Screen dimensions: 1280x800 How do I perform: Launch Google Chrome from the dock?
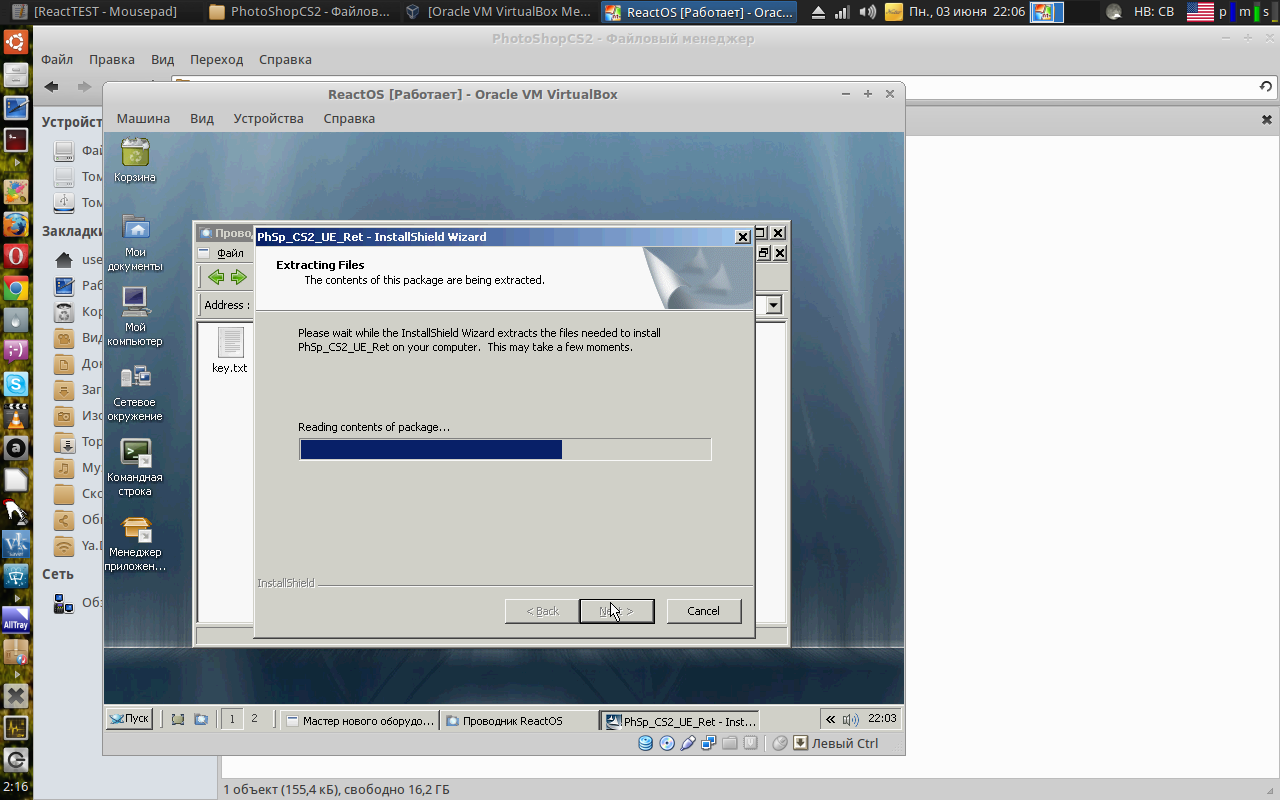(15, 288)
